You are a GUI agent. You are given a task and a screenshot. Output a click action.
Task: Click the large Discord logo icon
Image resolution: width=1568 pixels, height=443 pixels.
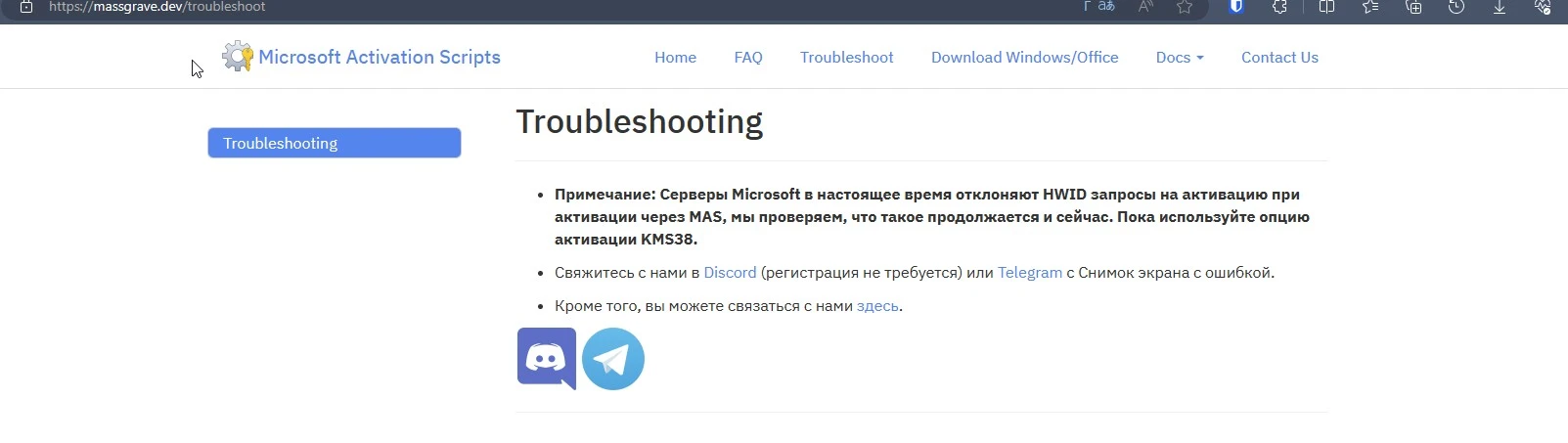547,359
